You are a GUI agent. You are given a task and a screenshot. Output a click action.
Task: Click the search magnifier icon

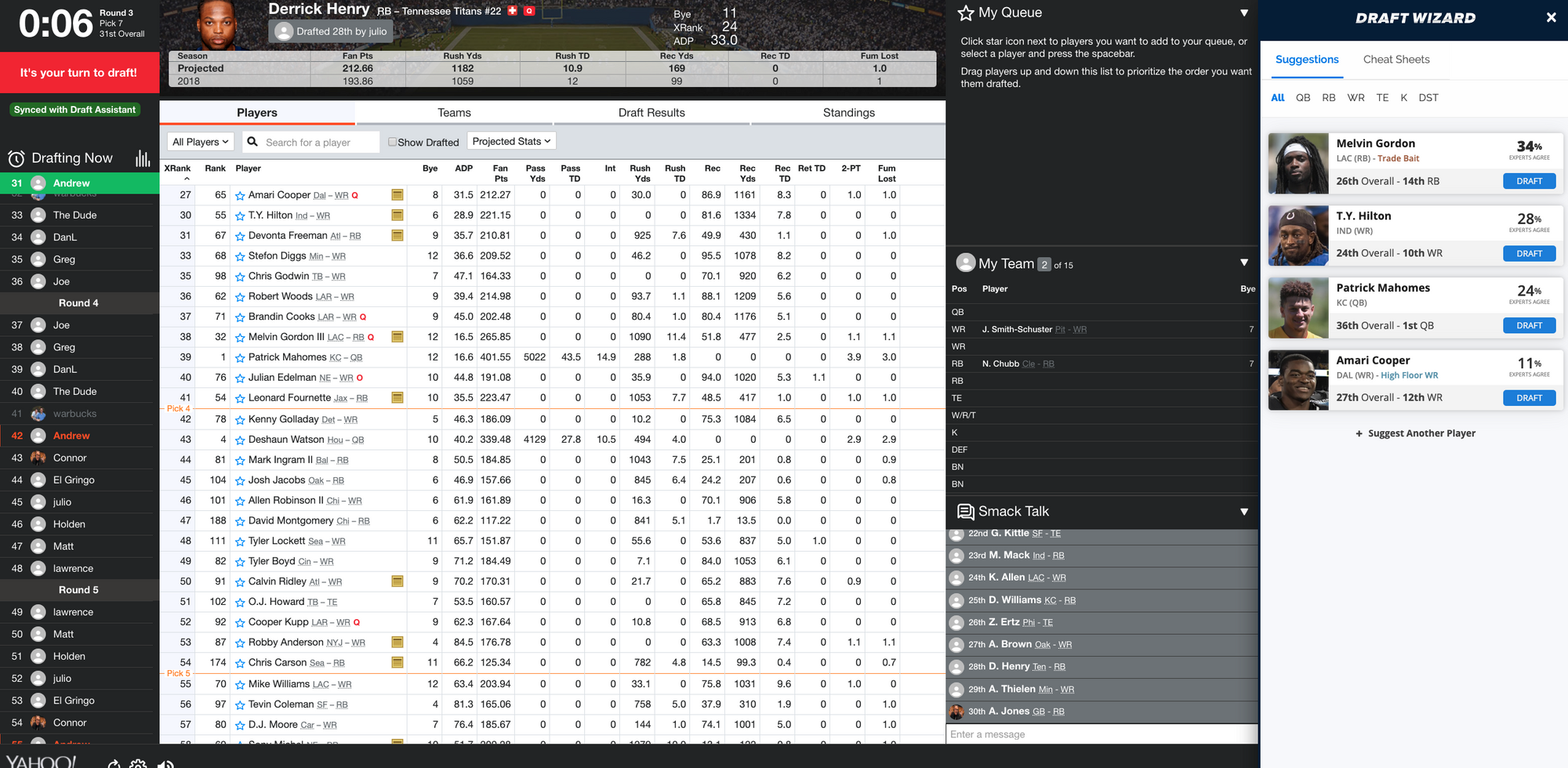(x=252, y=142)
